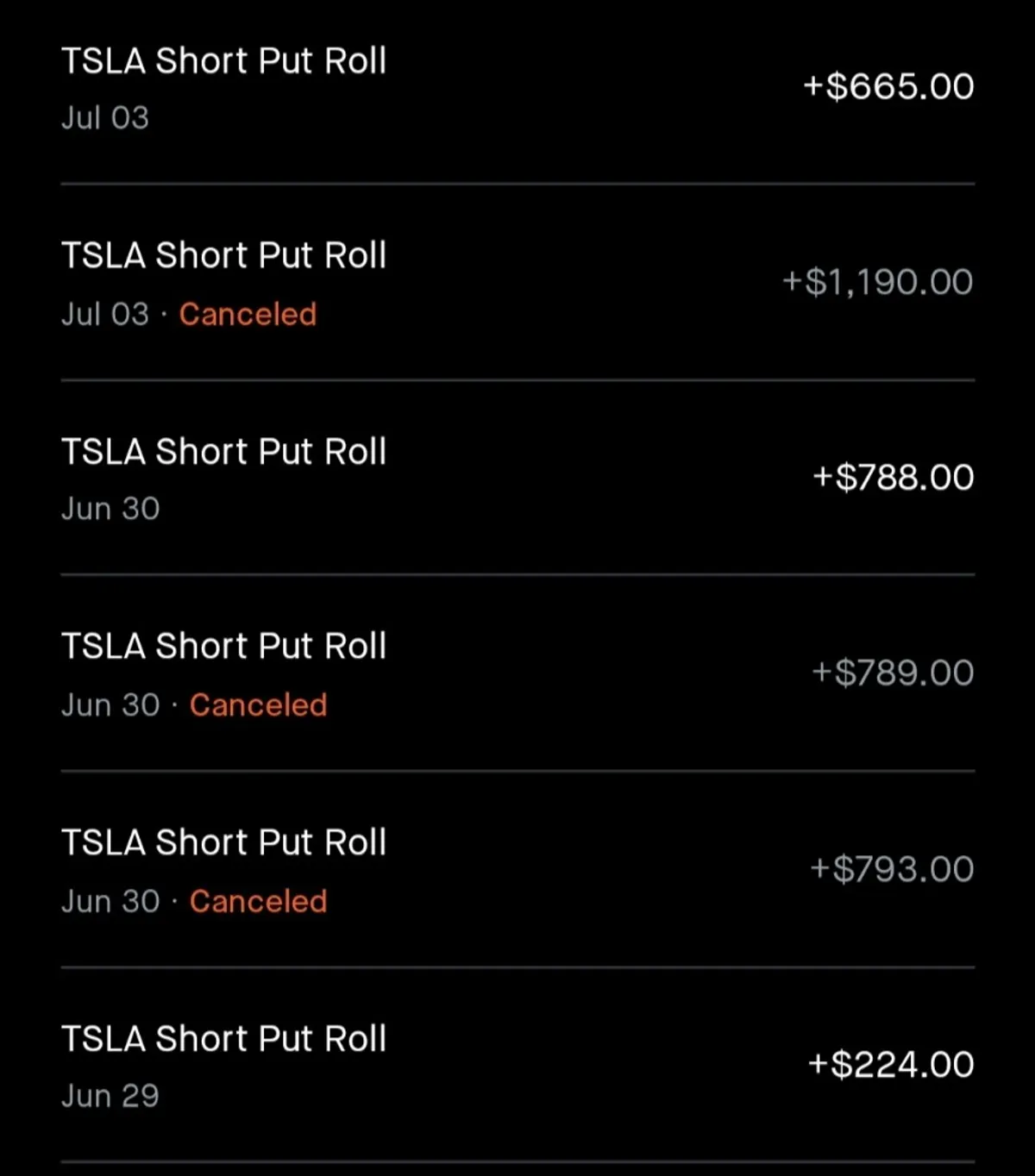
Task: Click the Jun 30 date on the +$788.00 order
Action: [x=110, y=510]
